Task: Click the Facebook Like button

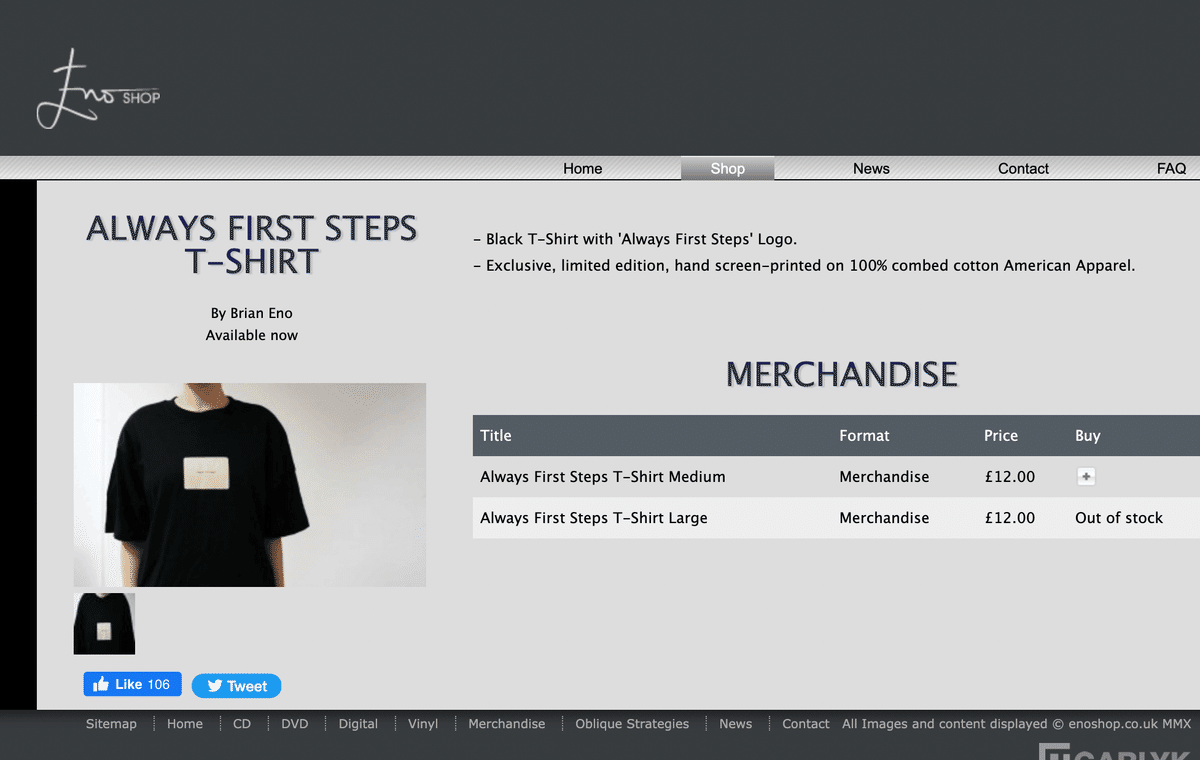Action: click(x=132, y=684)
